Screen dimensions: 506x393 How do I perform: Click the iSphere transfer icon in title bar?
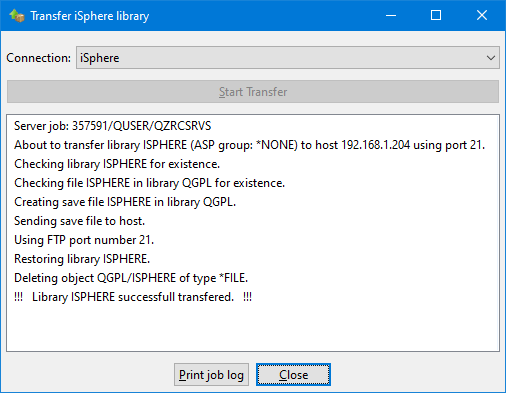point(17,16)
